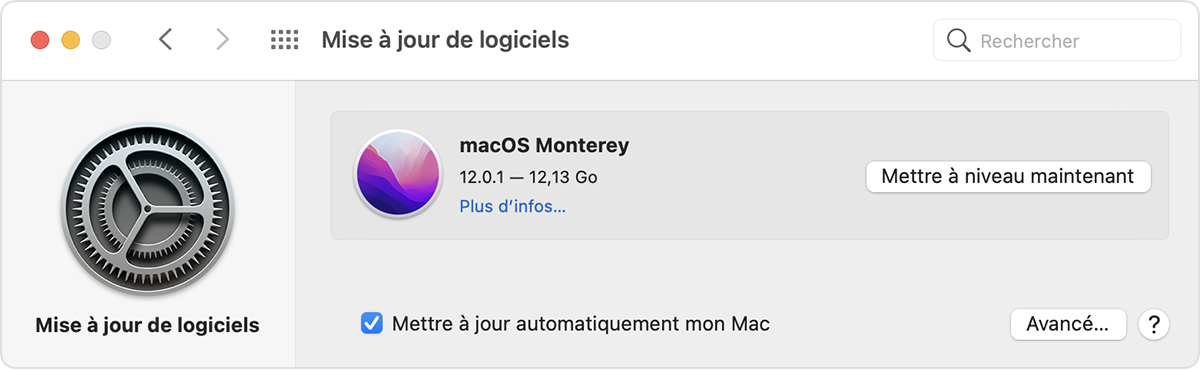Click sidebar label "Mise à jour de logiciels"
The width and height of the screenshot is (1200, 370).
tap(147, 325)
